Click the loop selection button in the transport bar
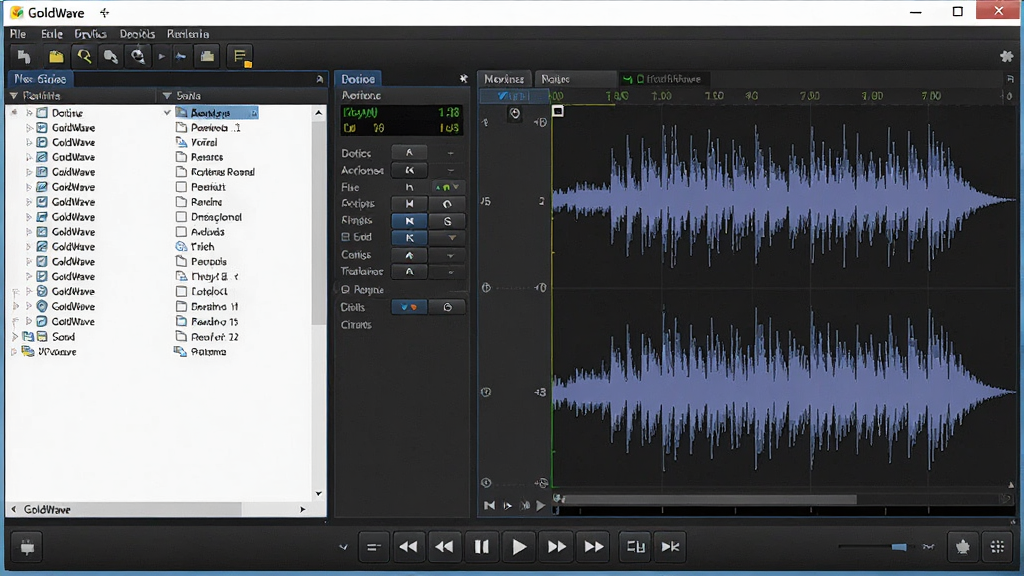 coord(635,547)
